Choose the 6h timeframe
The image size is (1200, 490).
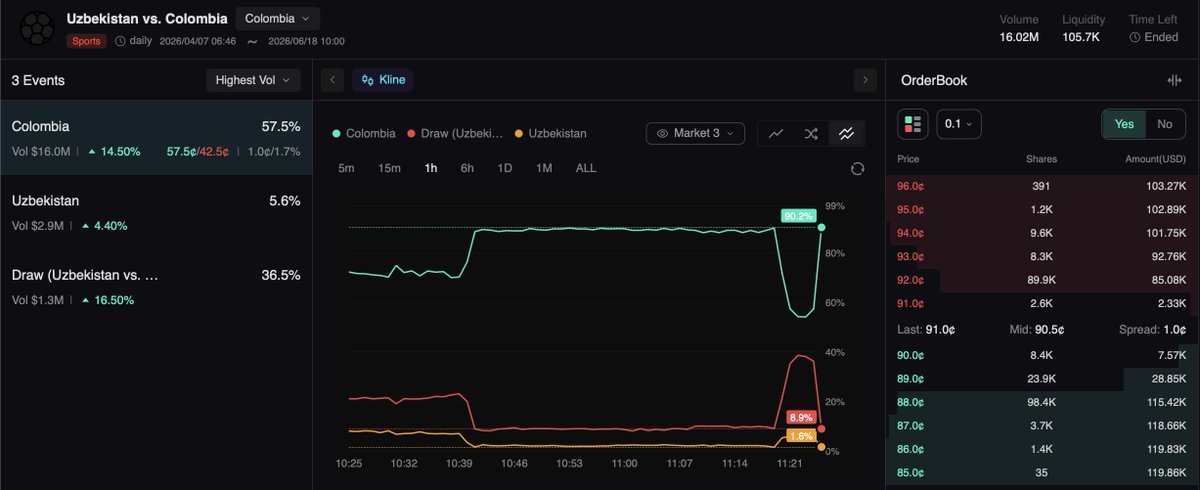(467, 168)
